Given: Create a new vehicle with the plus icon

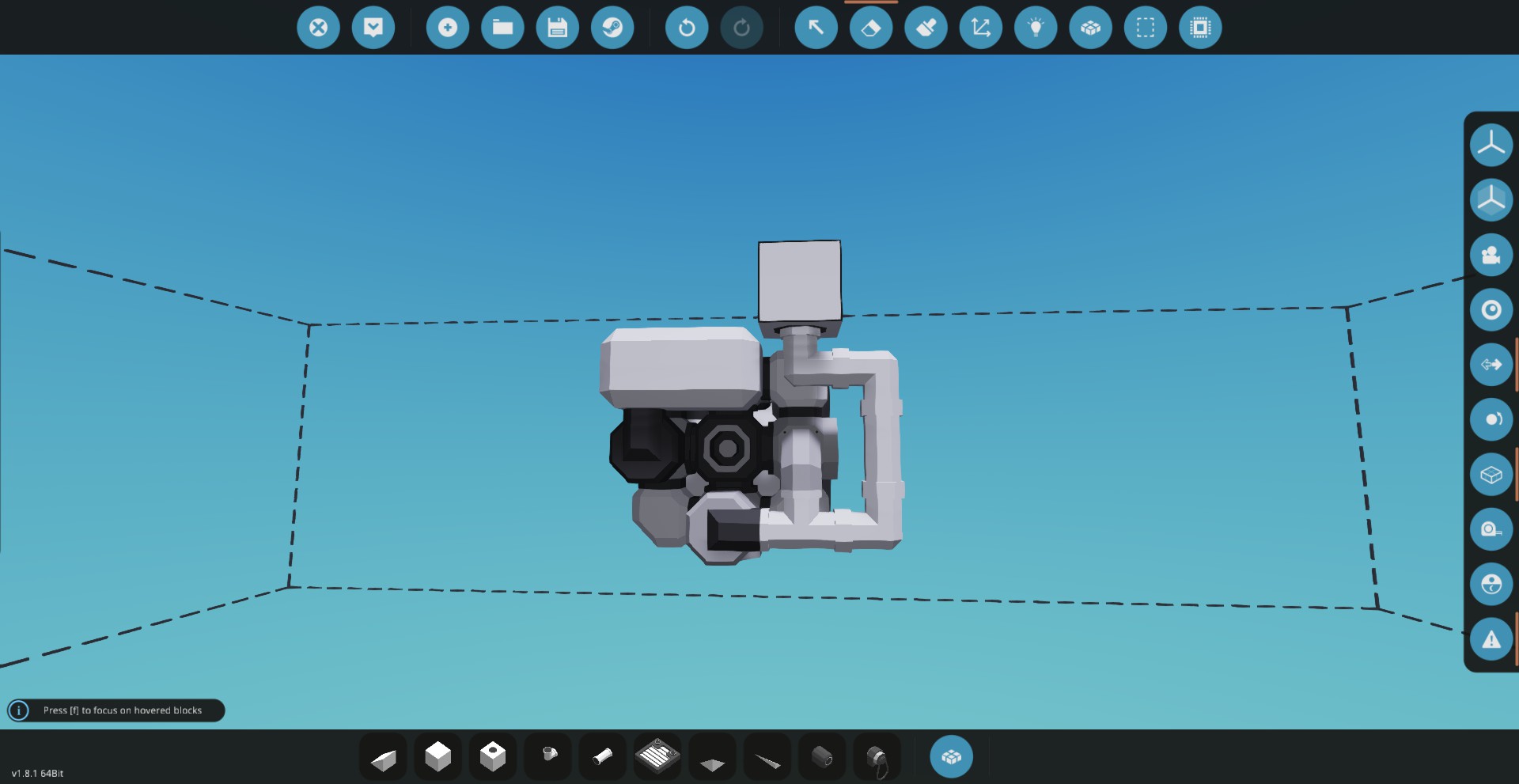Looking at the screenshot, I should [x=448, y=28].
